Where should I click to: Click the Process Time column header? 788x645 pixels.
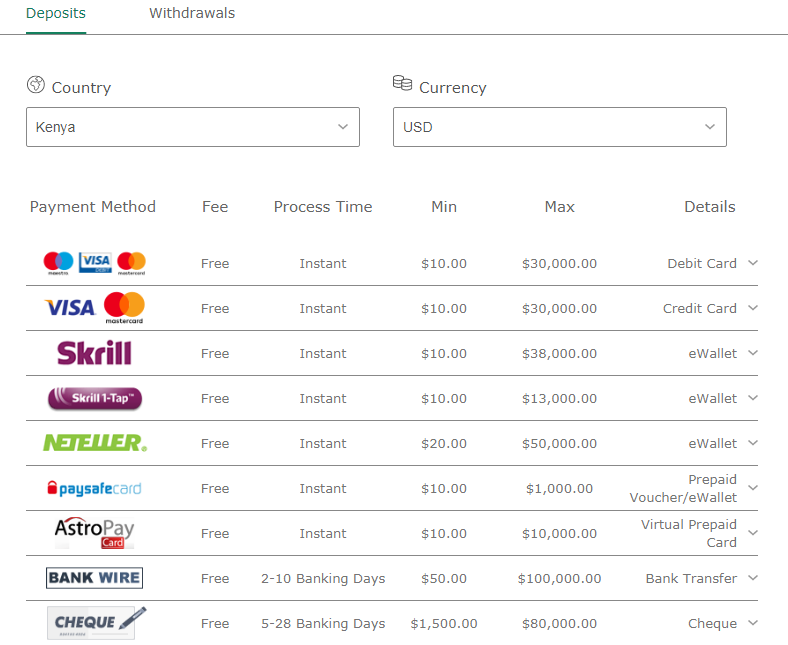[x=323, y=207]
